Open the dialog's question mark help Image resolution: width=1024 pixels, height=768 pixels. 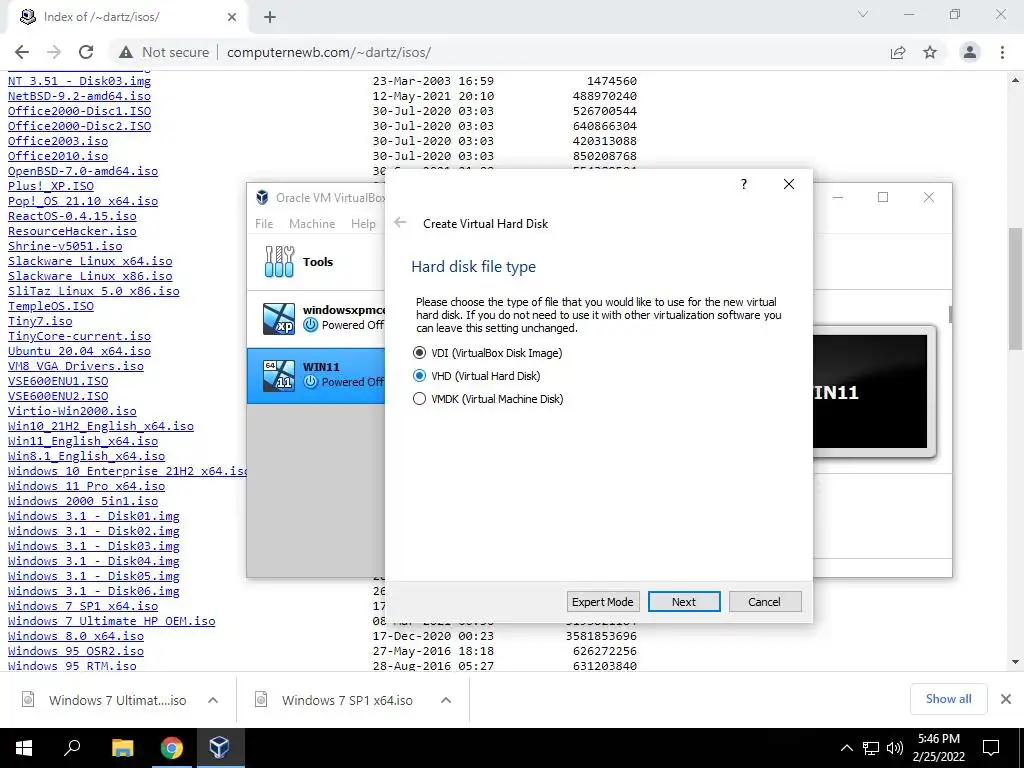743,184
